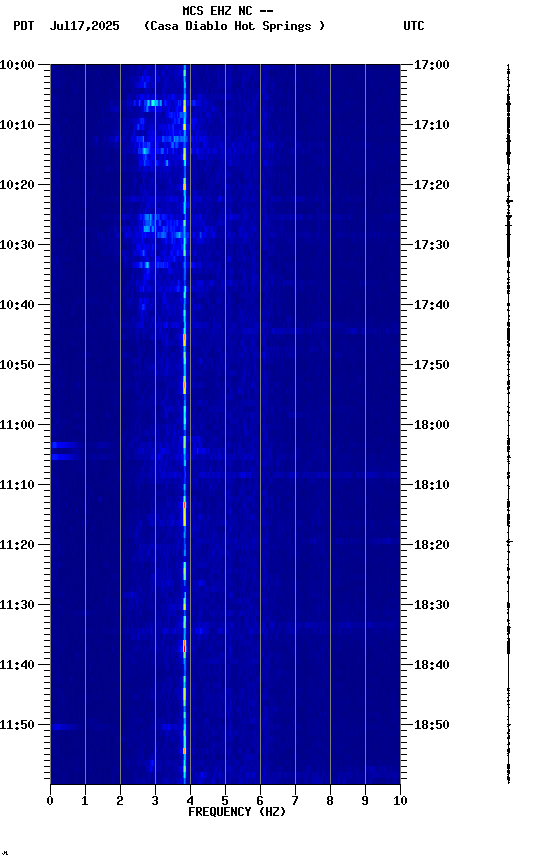Click the 9 Hz frequency tick label

point(365,801)
